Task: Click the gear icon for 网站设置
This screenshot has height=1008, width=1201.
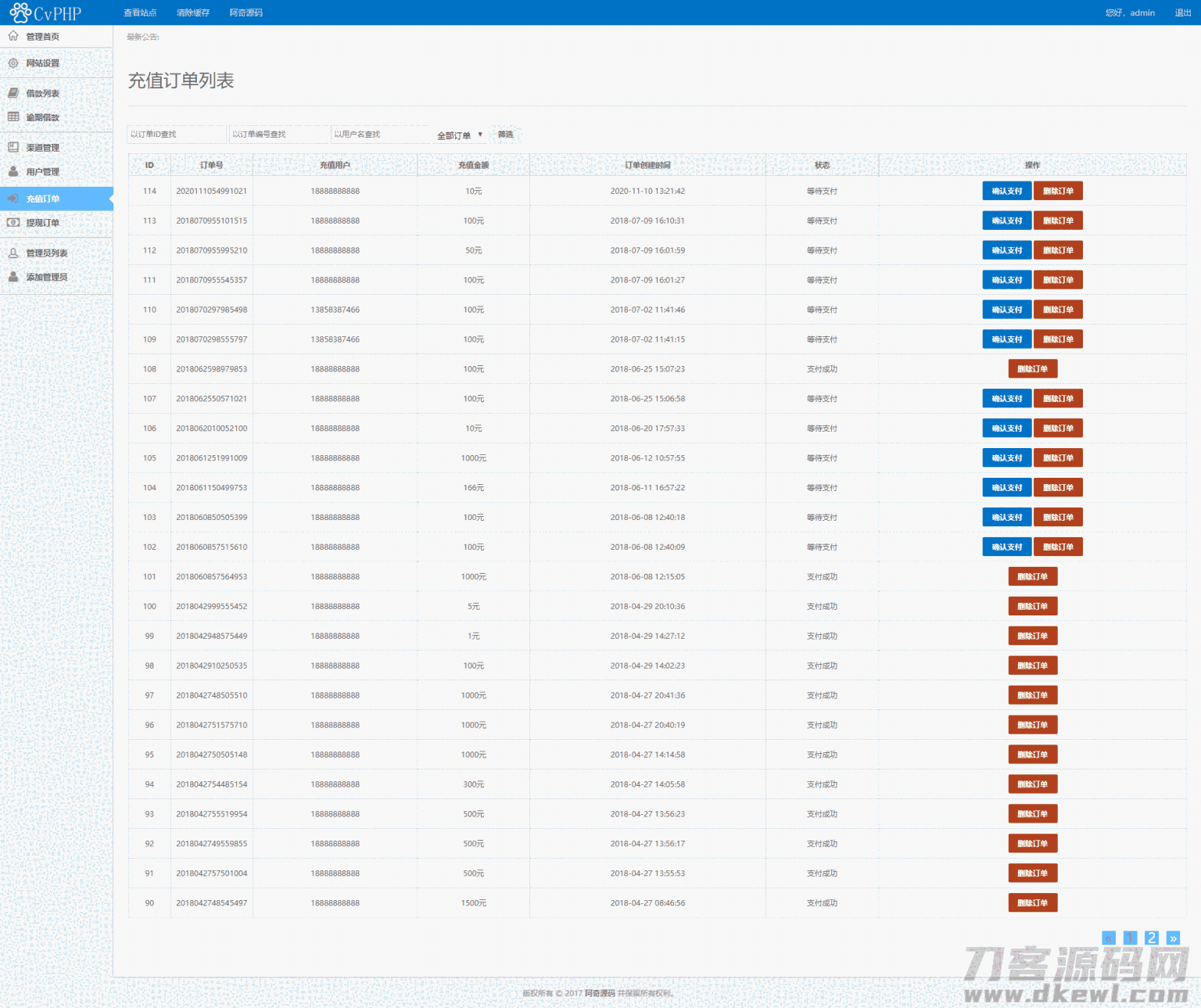Action: (x=13, y=63)
